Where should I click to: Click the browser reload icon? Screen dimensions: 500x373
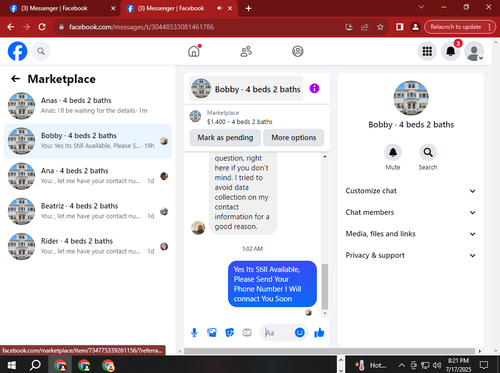42,27
